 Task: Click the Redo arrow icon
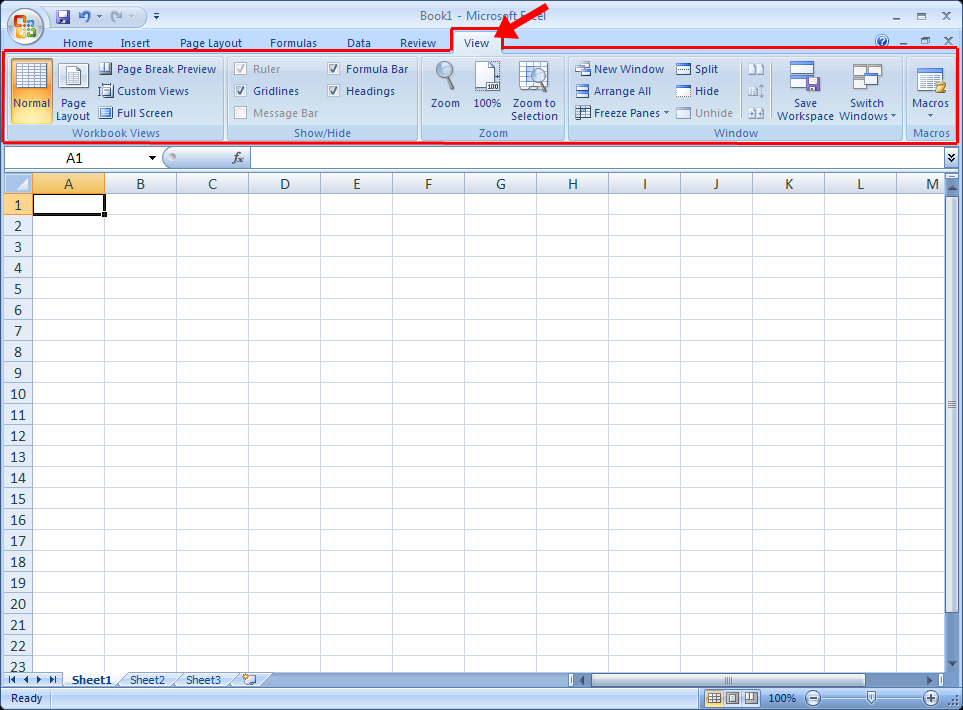pos(116,17)
